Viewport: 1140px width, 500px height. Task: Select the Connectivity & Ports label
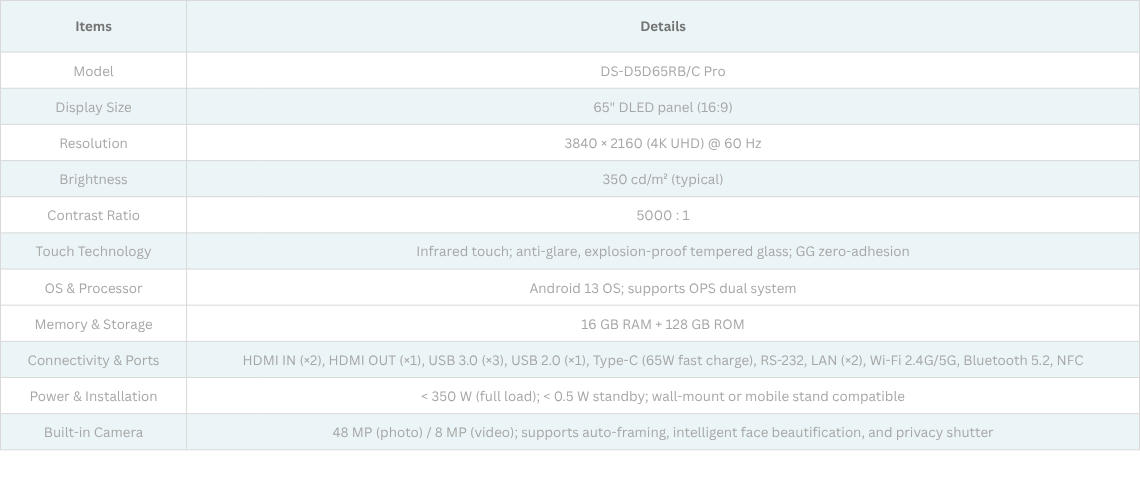tap(93, 360)
